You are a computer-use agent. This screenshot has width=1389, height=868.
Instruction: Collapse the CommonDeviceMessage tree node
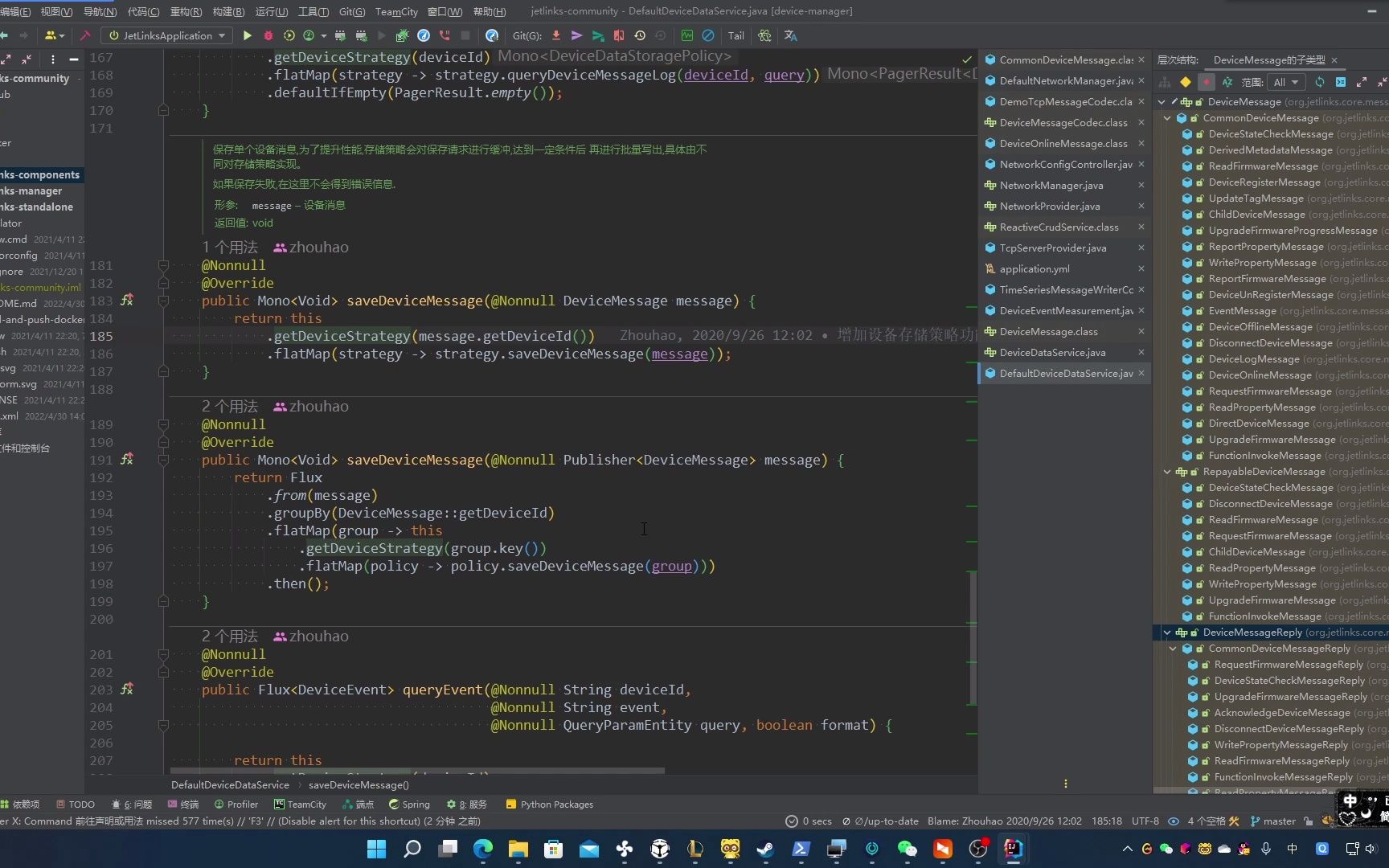click(x=1168, y=118)
